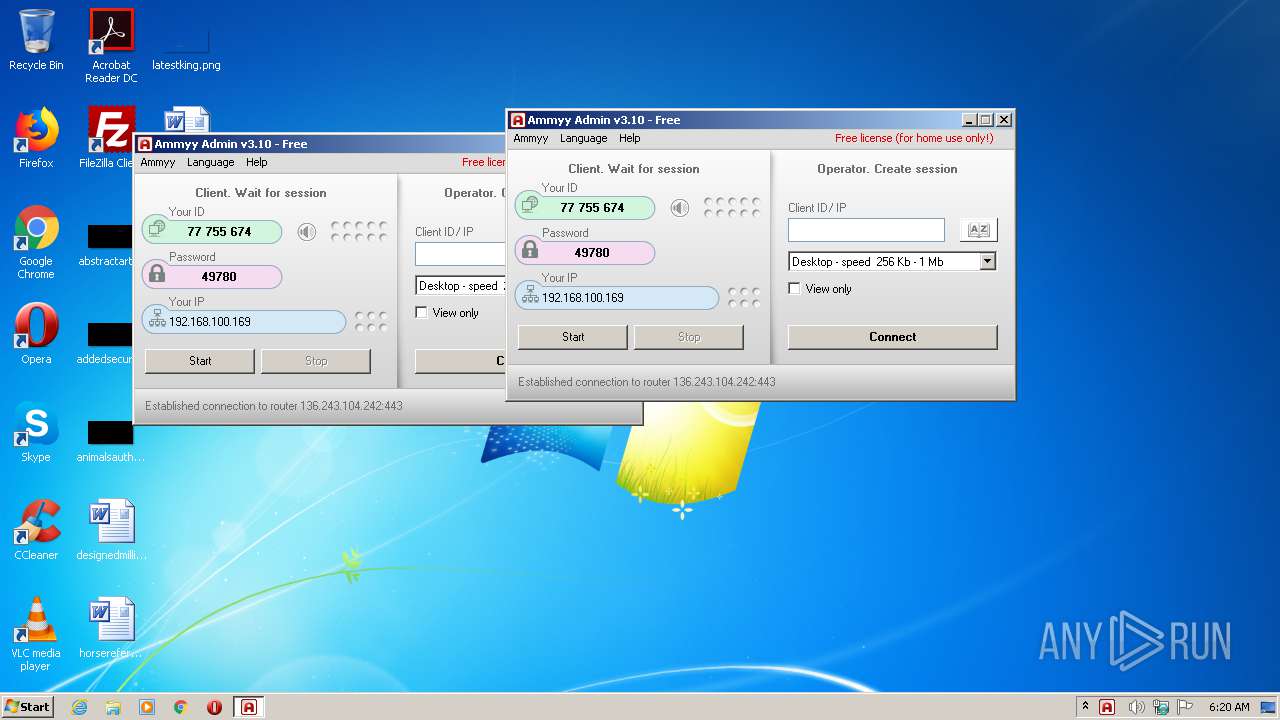Click Your ID 77 755 674 in back window
The image size is (1280, 720).
pos(219,232)
